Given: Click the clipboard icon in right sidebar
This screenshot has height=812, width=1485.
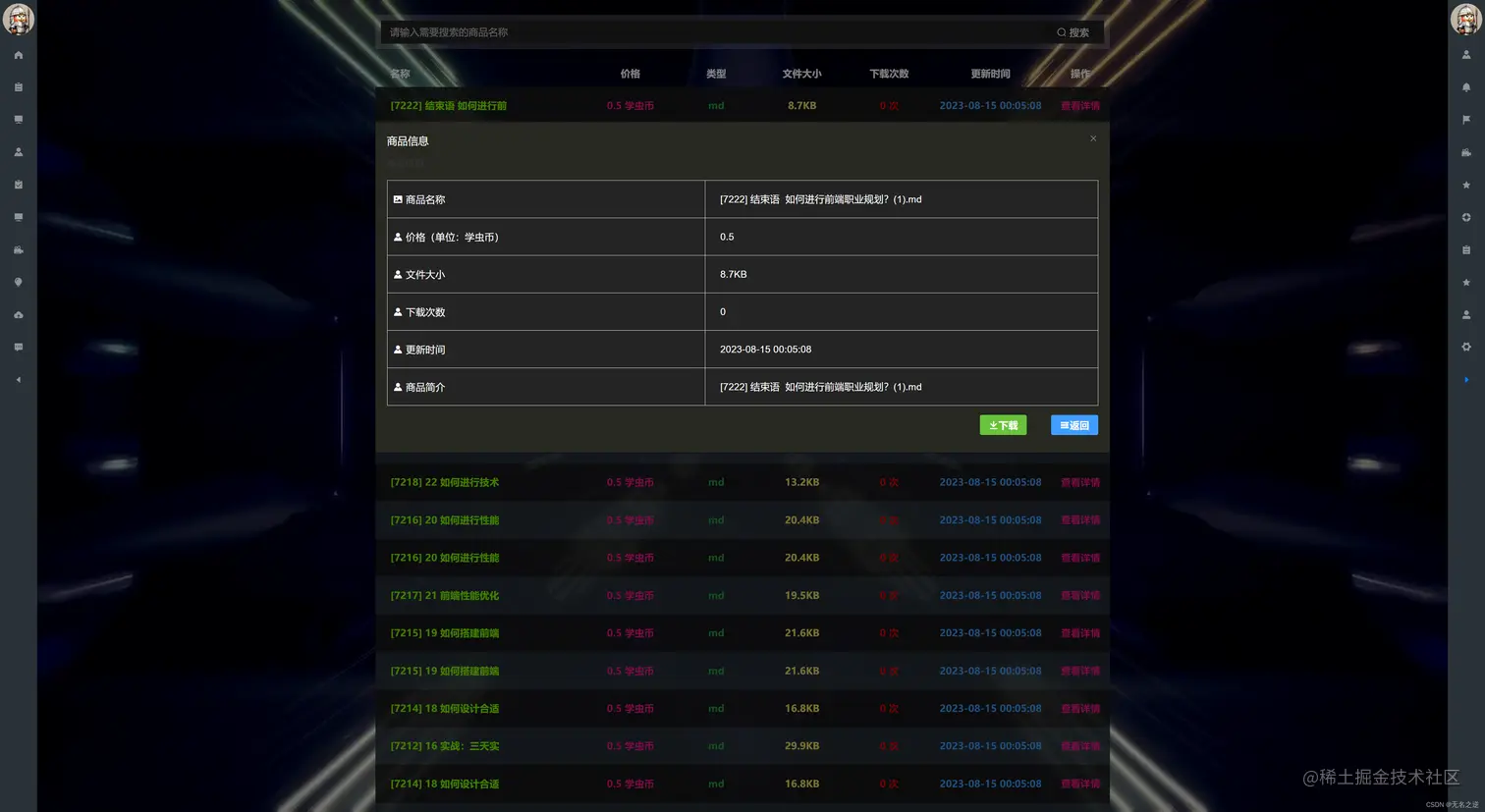Looking at the screenshot, I should (x=1466, y=249).
